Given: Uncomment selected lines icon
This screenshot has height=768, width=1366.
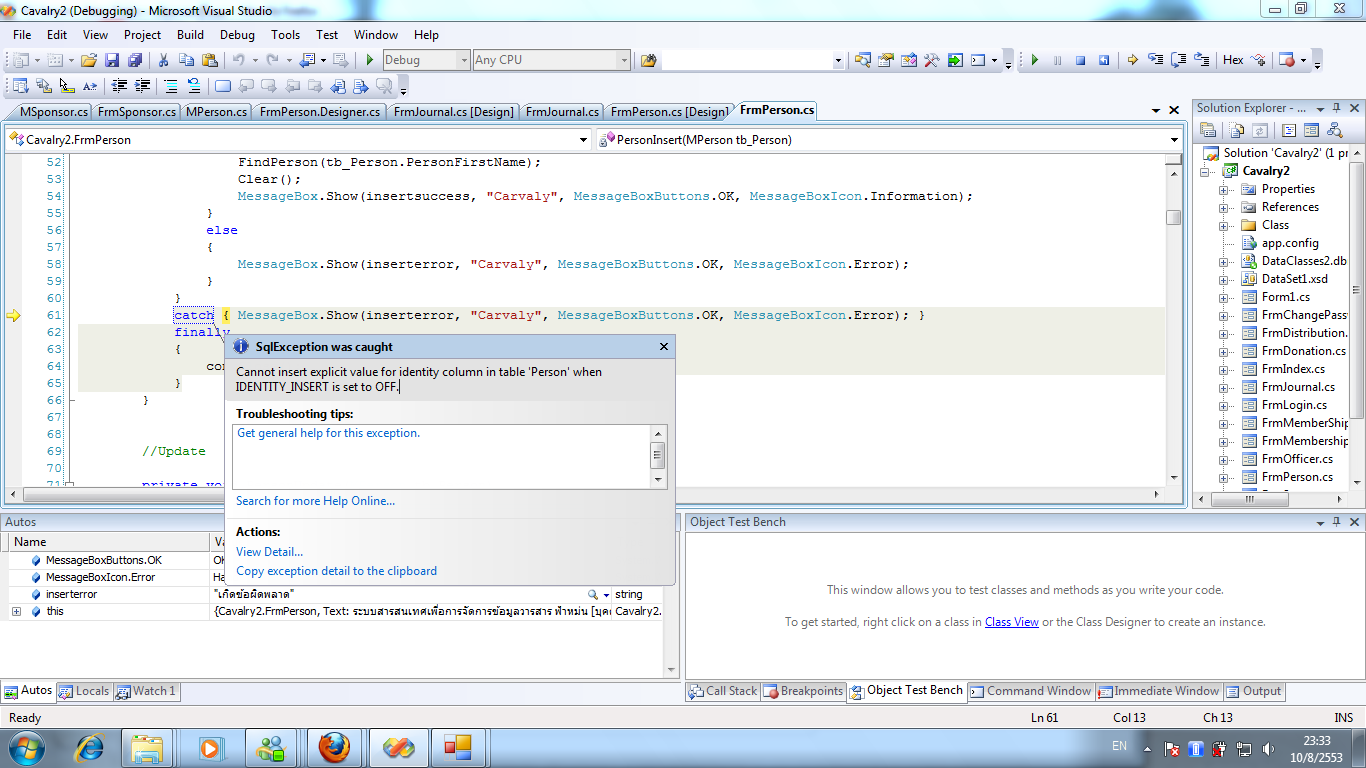Looking at the screenshot, I should [x=194, y=86].
